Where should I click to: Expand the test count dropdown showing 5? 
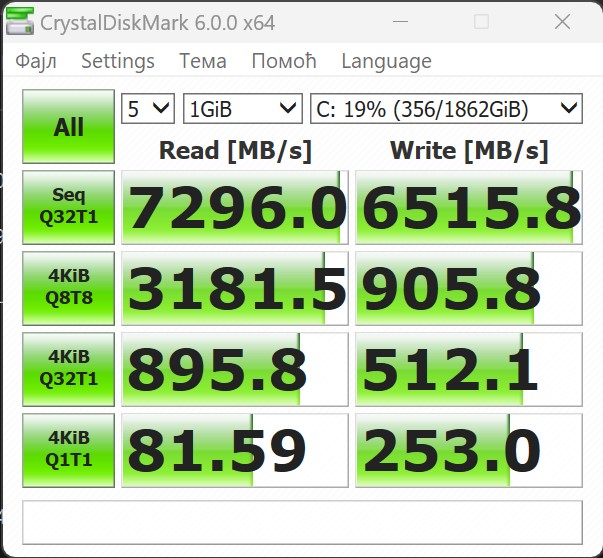click(148, 109)
